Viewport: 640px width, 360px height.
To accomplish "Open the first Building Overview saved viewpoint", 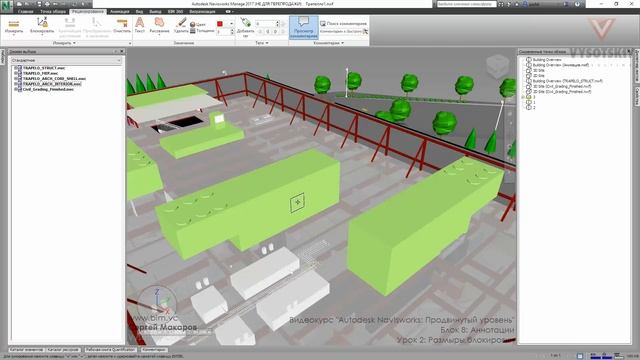I will [x=547, y=60].
